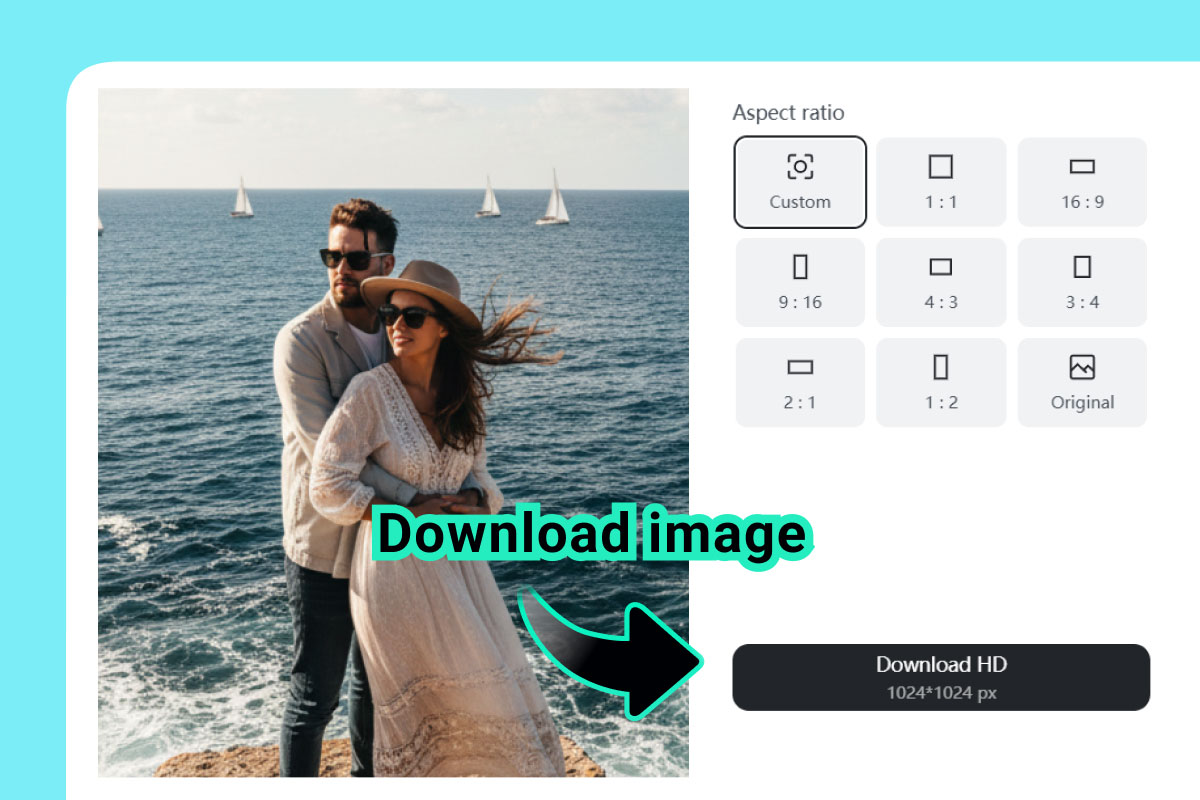1200x800 pixels.
Task: Activate the Original ratio option
Action: coord(1081,382)
